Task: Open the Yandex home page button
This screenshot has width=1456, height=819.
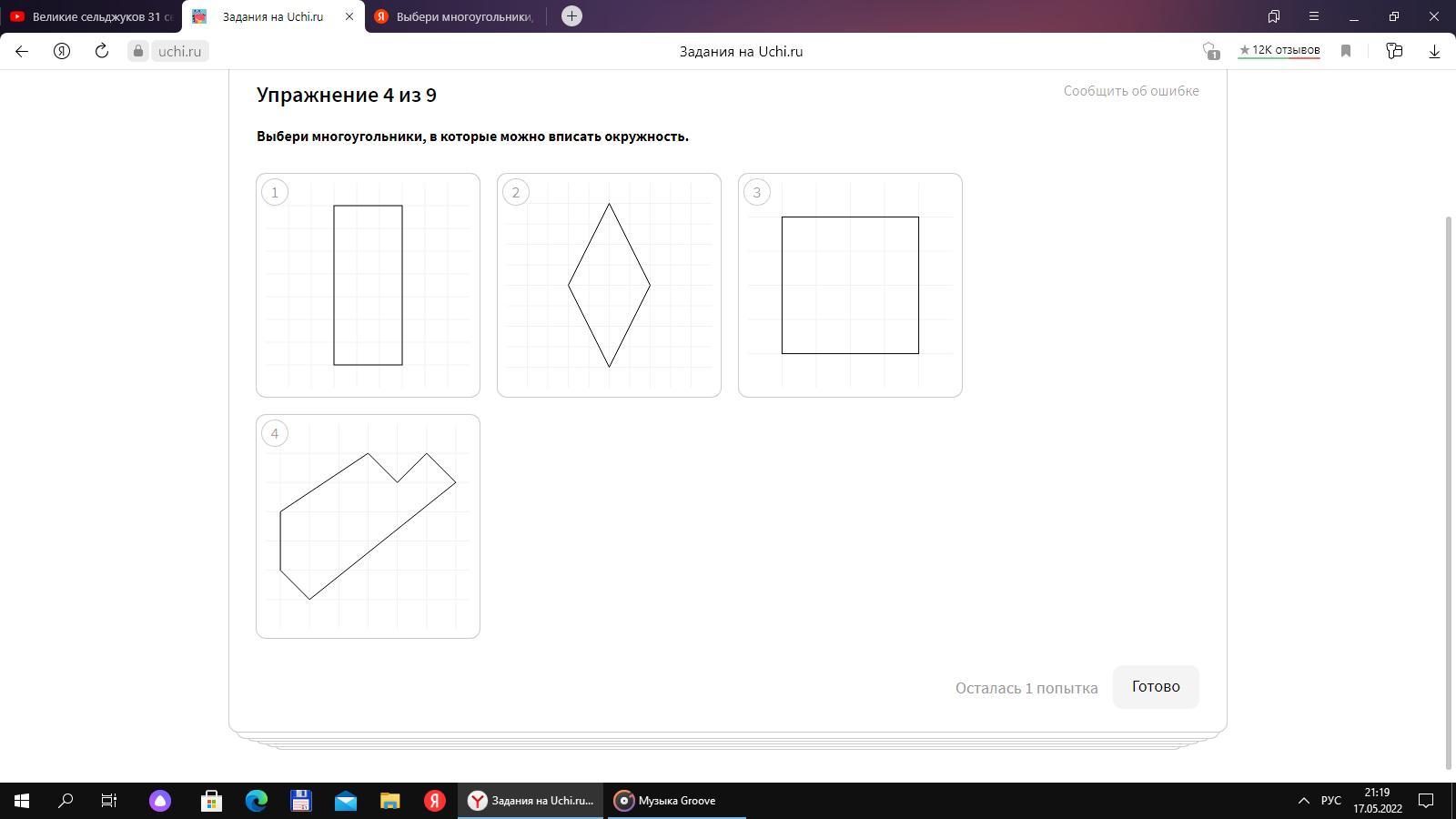Action: click(x=62, y=51)
